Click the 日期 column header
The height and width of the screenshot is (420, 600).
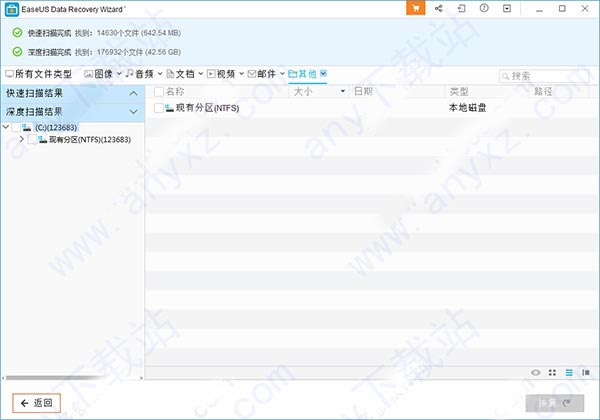click(x=363, y=91)
